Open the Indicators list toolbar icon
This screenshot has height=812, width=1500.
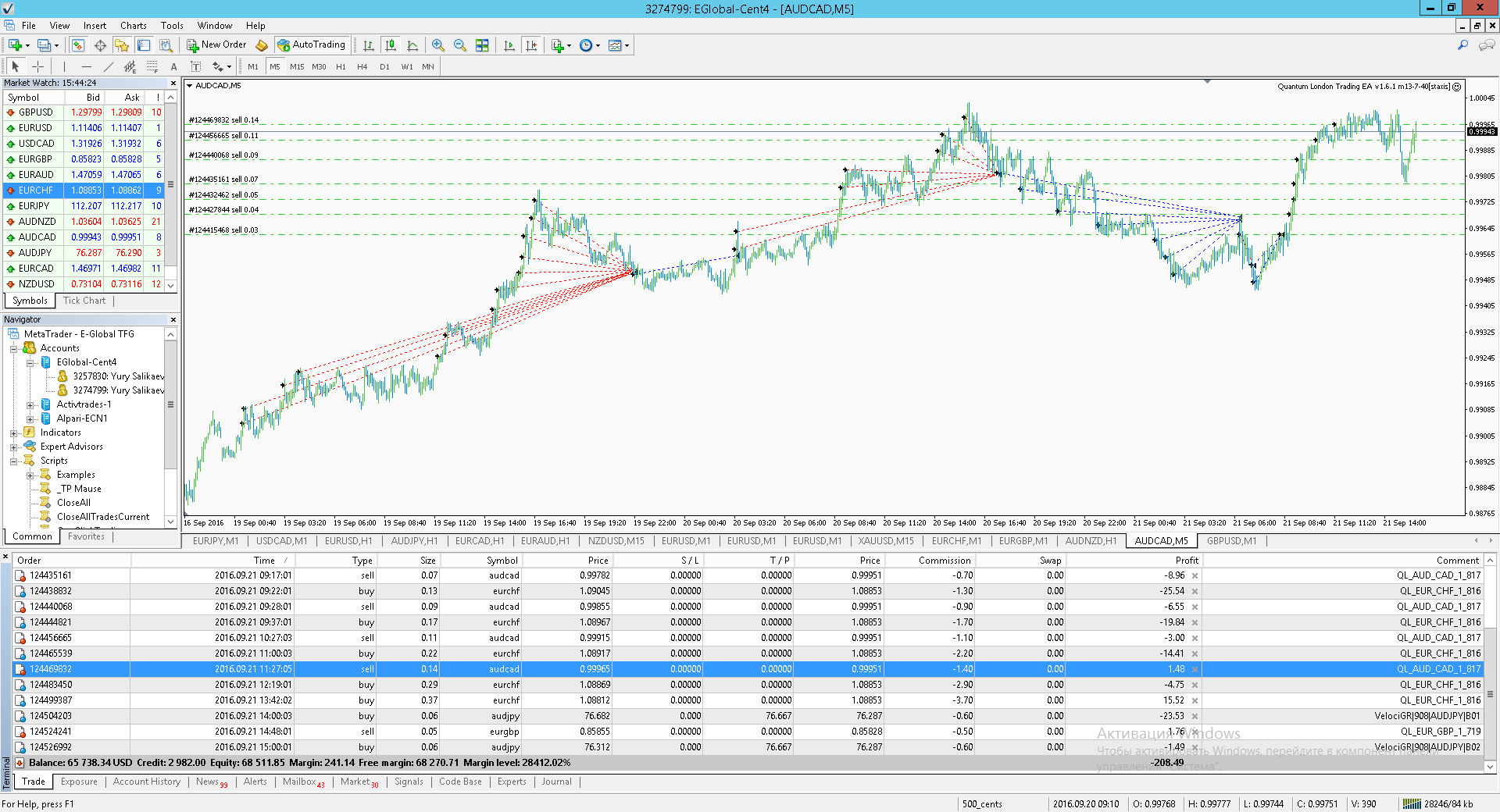coord(558,45)
